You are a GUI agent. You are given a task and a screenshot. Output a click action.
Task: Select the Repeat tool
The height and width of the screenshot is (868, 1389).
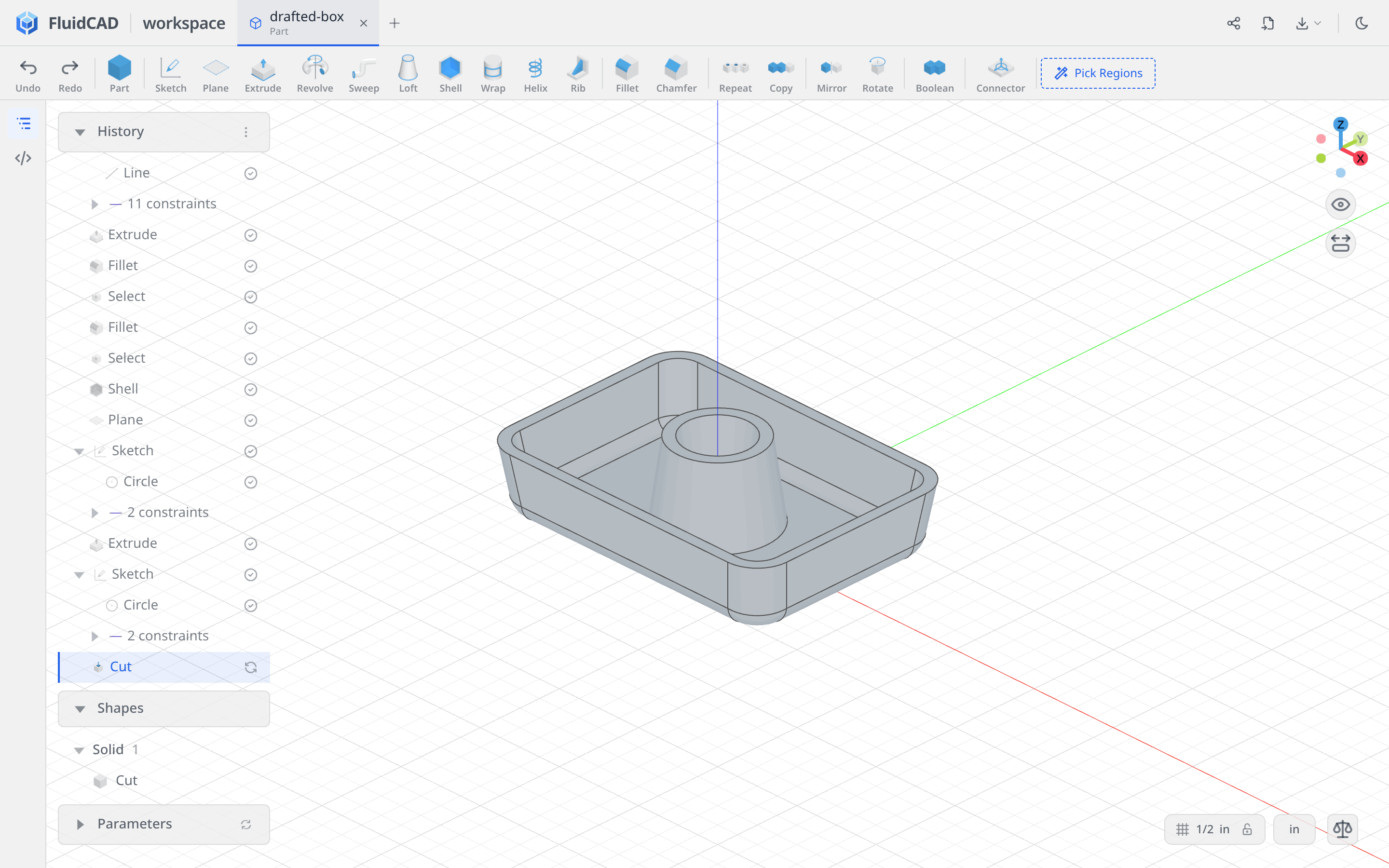(x=735, y=74)
